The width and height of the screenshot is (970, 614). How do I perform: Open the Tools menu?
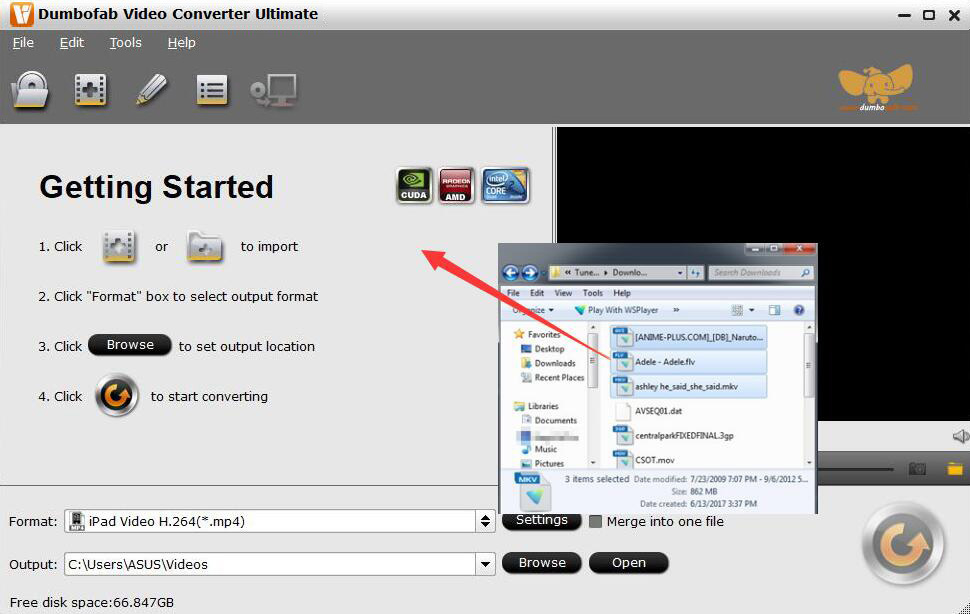pos(126,43)
